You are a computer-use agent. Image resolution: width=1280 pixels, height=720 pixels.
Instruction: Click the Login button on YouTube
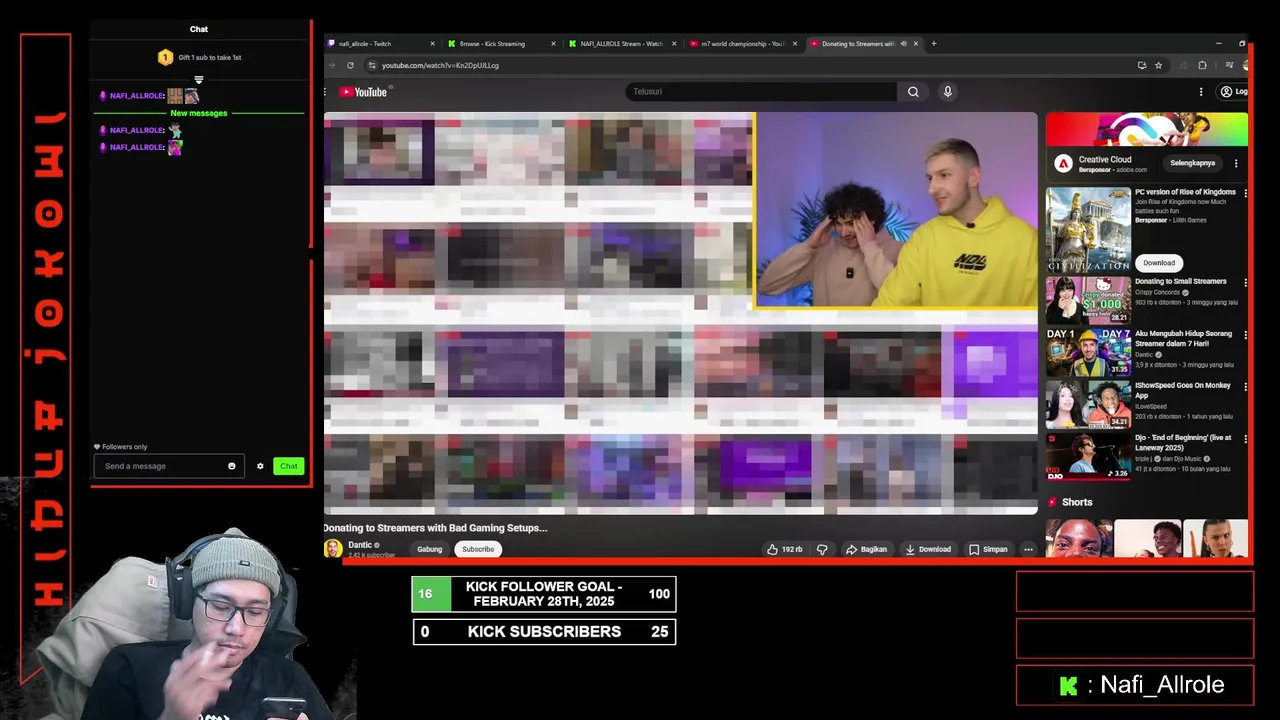click(x=1234, y=92)
